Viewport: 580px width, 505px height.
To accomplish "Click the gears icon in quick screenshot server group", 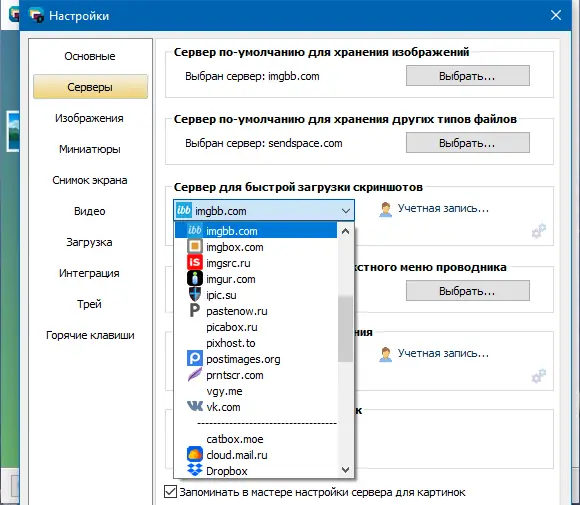I will tap(539, 231).
